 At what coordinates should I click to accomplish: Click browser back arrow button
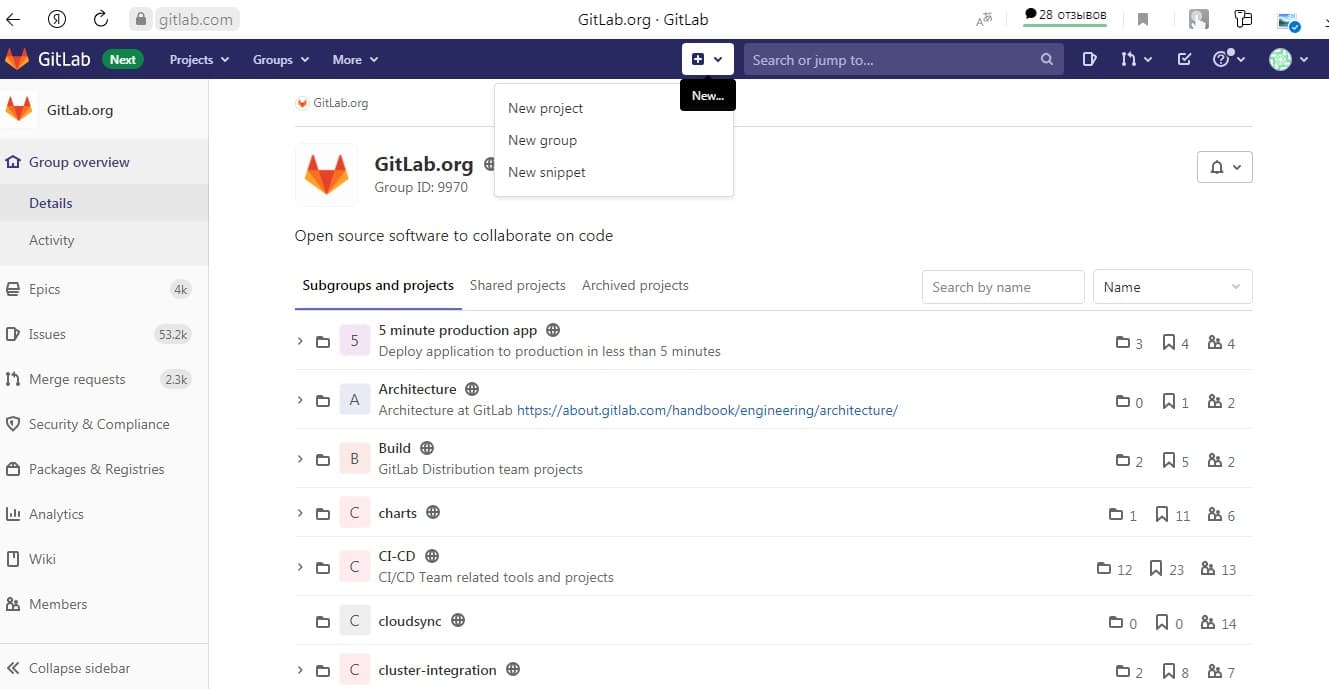14,18
